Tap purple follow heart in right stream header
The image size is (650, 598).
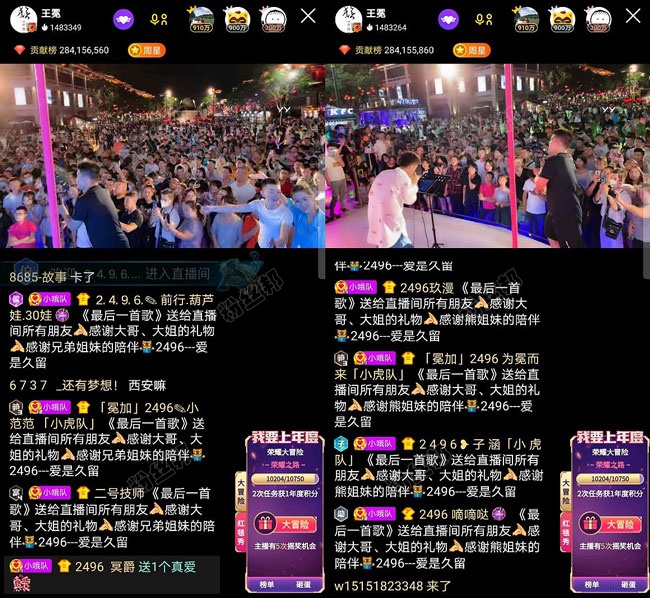pos(449,17)
